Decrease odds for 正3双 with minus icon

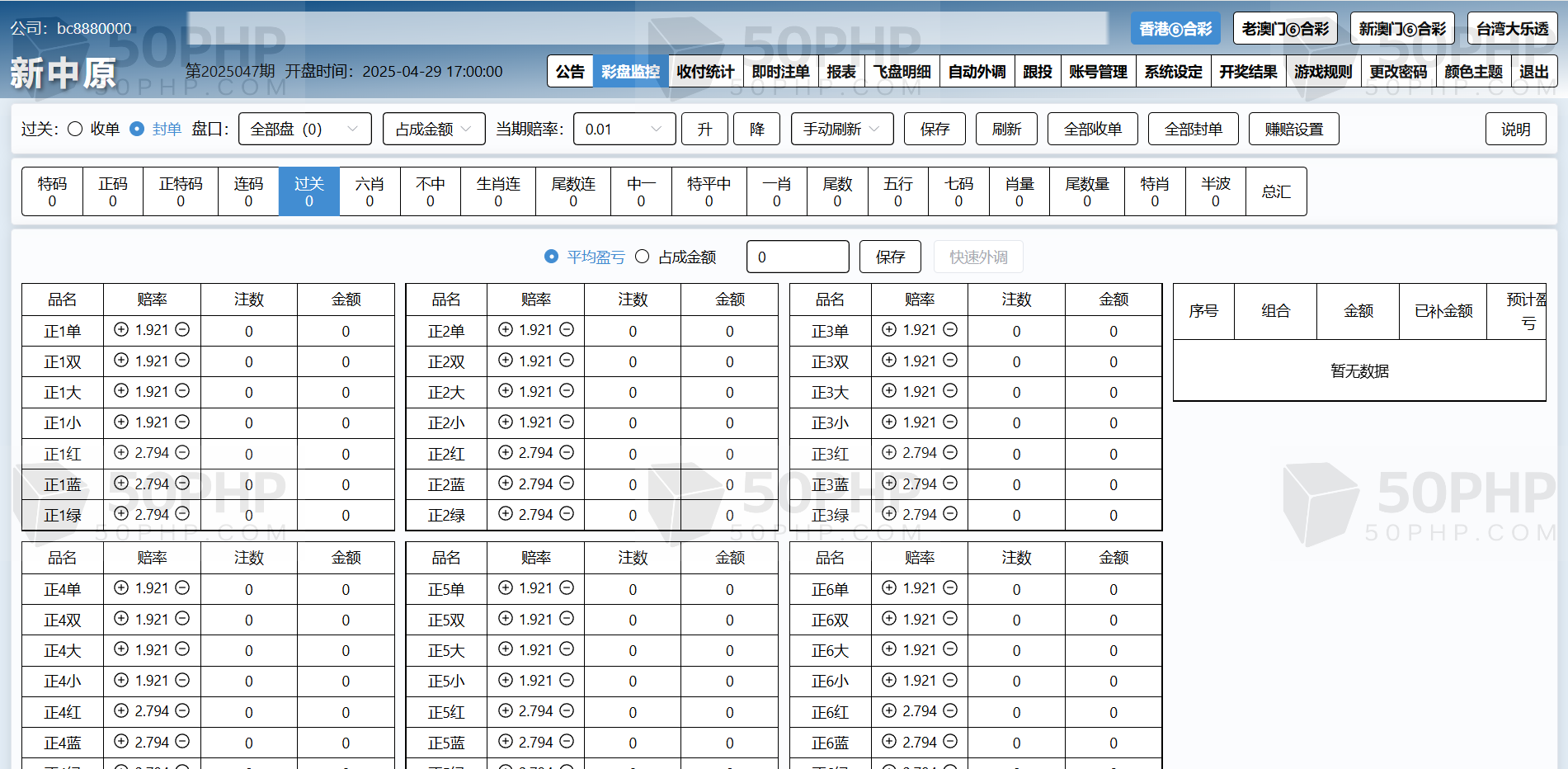[950, 361]
